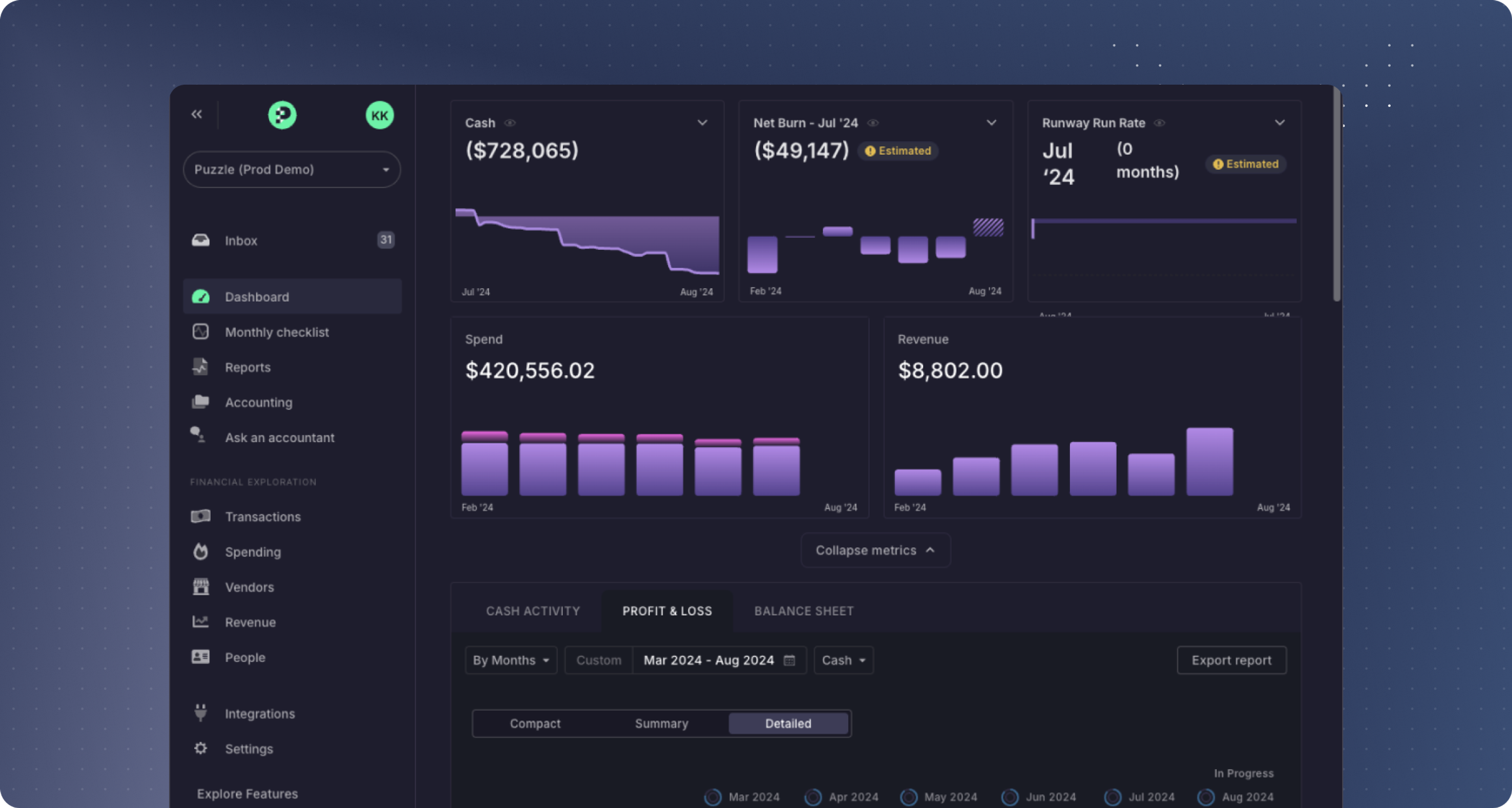Click the Mar 2024 status circle
The height and width of the screenshot is (808, 1512).
pos(713,797)
